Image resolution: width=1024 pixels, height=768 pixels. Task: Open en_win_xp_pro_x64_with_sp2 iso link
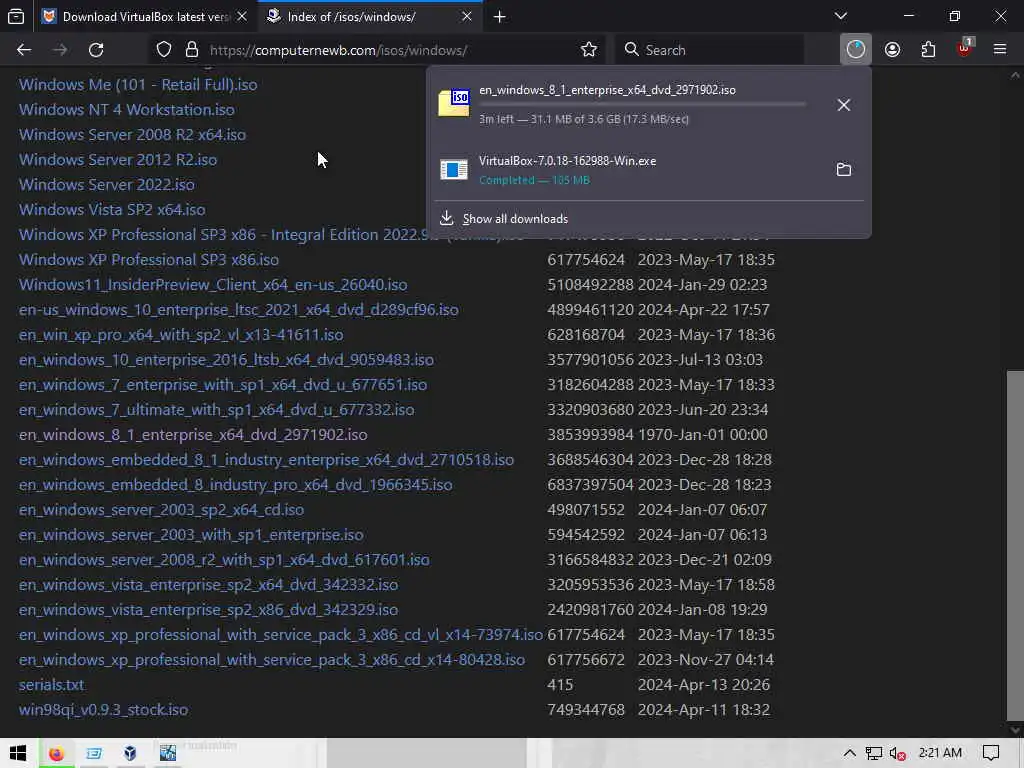181,334
